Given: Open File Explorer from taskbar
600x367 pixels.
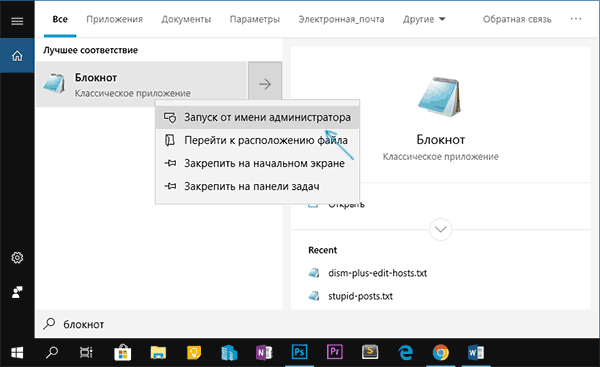Looking at the screenshot, I should click(x=158, y=352).
